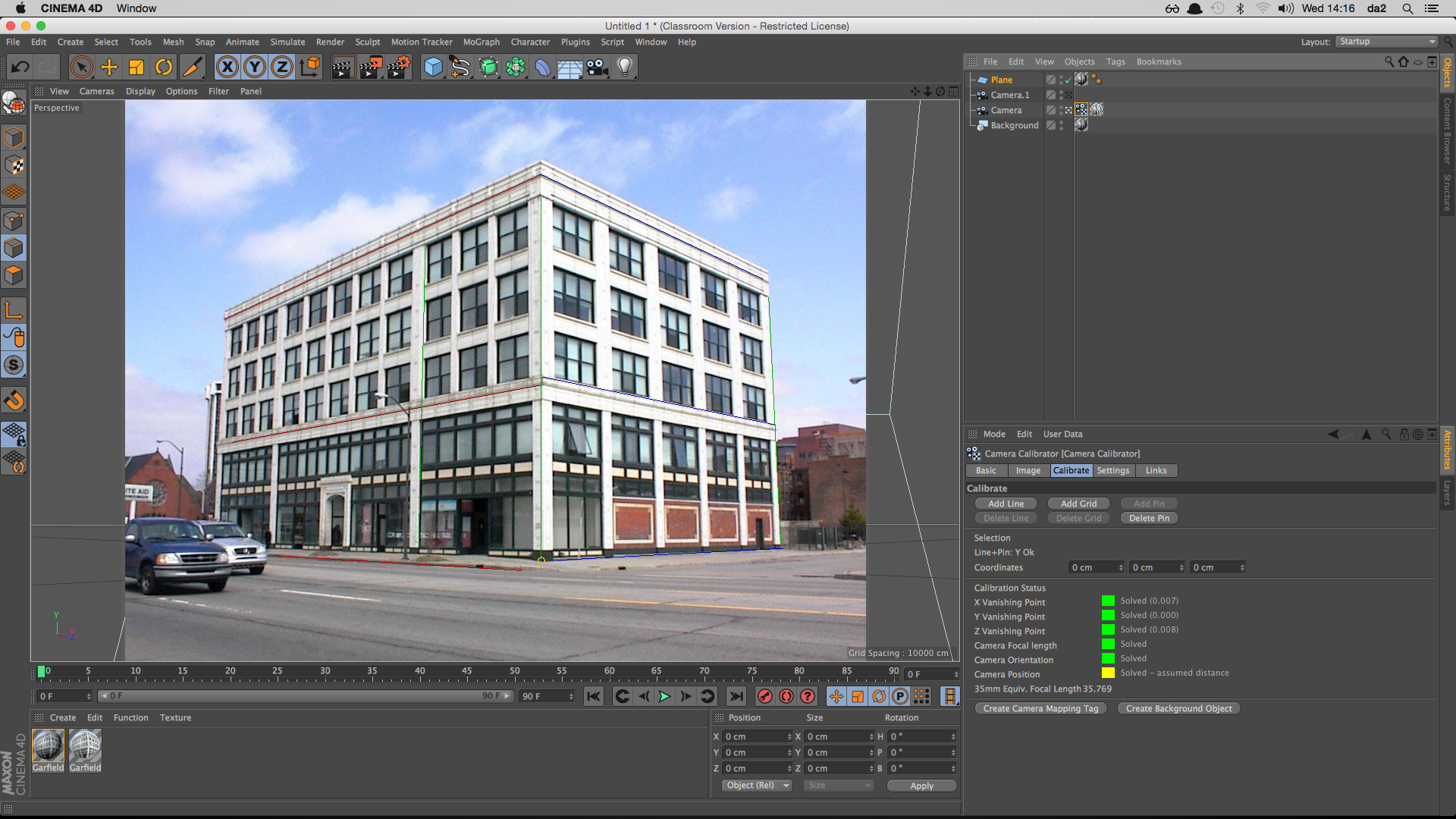Click the Camera Calibrator tag on Camera
Screen dimensions: 1456x819
tap(1081, 110)
